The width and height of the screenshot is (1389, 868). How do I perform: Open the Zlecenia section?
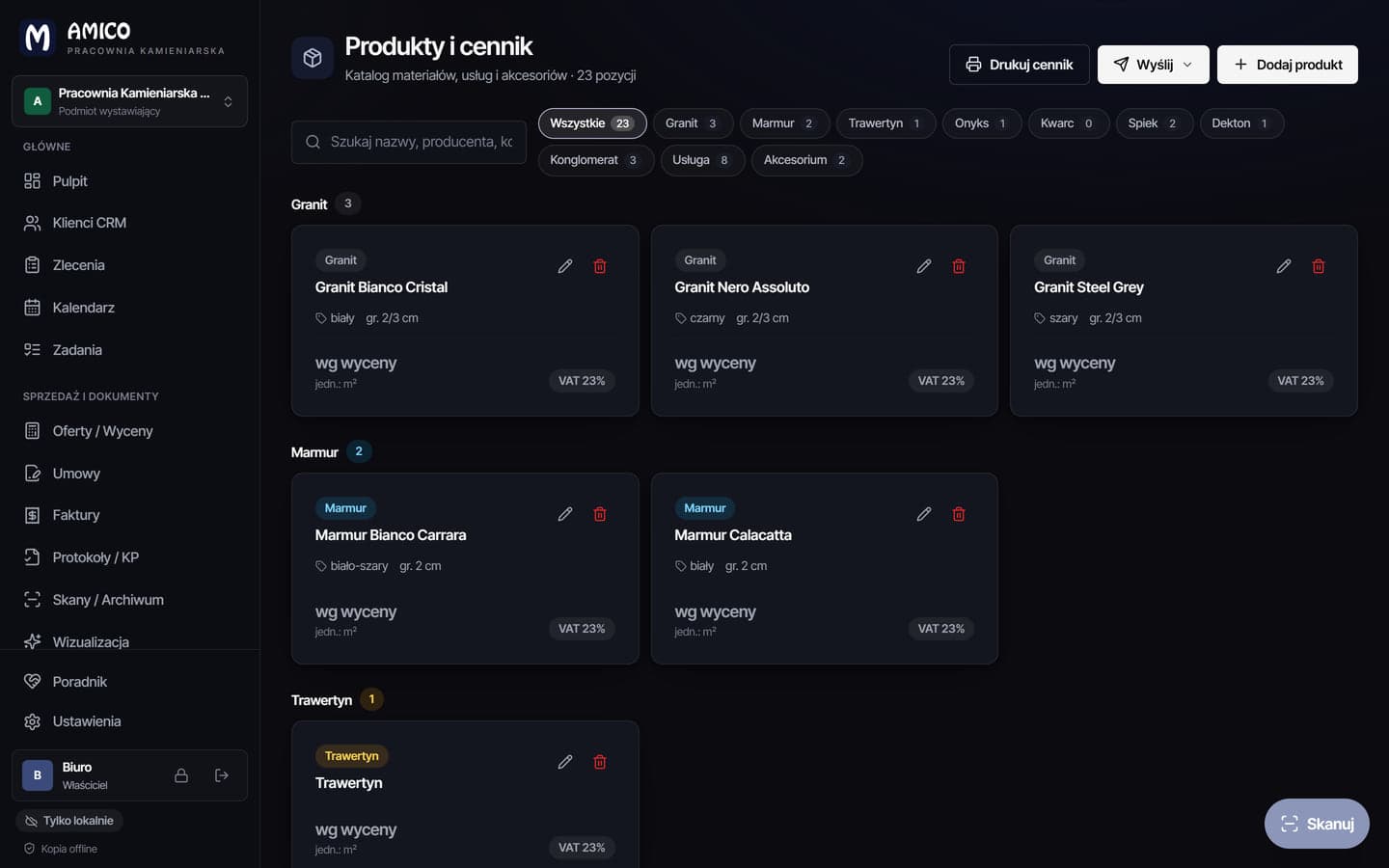pyautogui.click(x=129, y=265)
